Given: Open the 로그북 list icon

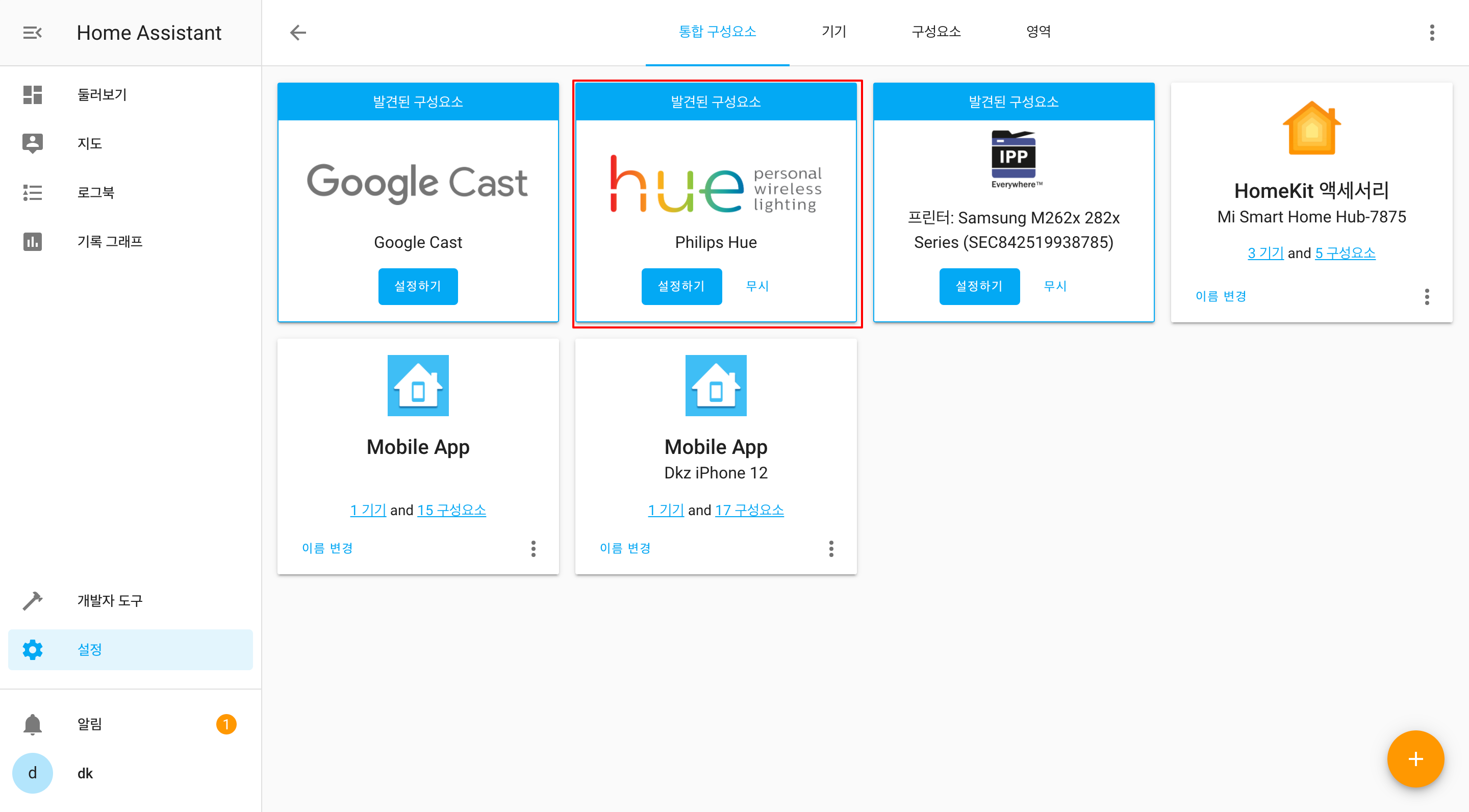Looking at the screenshot, I should tap(33, 193).
